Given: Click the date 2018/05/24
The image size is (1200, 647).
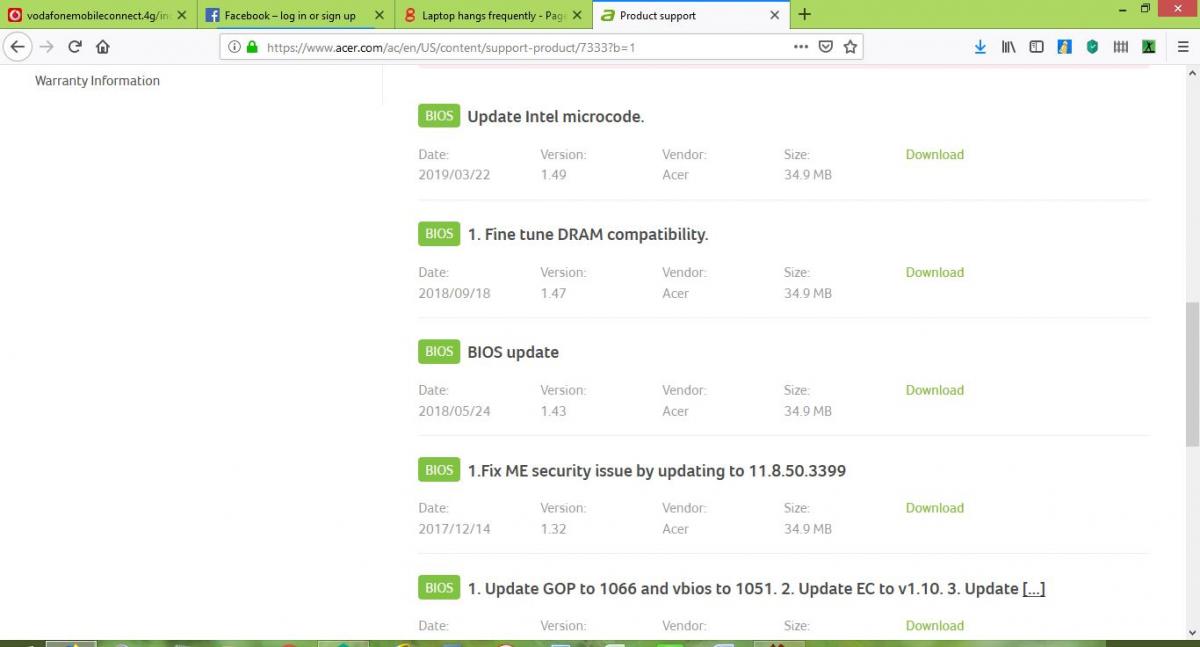Looking at the screenshot, I should [454, 411].
